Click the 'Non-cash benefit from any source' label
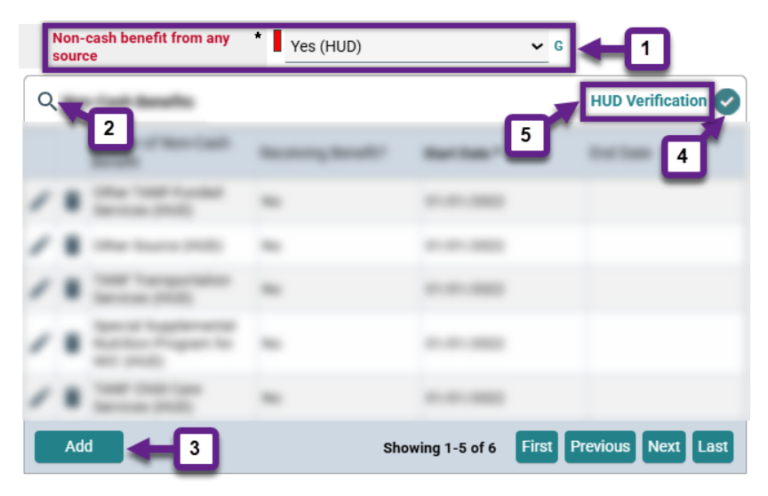Screen dimensions: 768x496 141,47
